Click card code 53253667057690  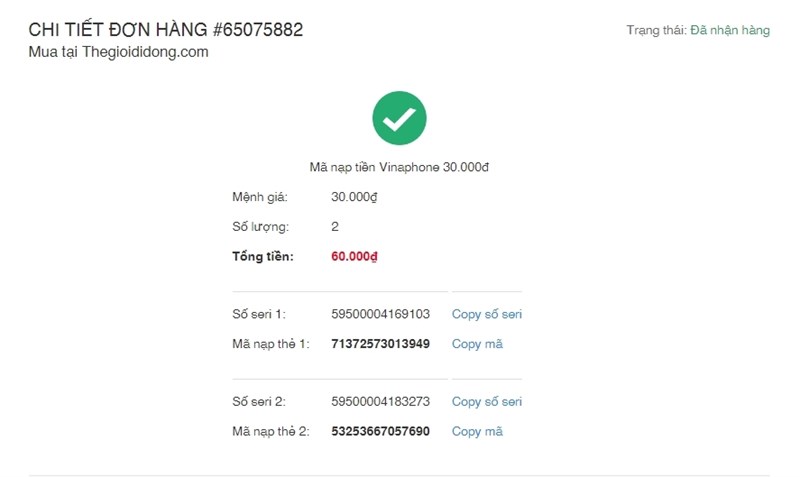(380, 431)
